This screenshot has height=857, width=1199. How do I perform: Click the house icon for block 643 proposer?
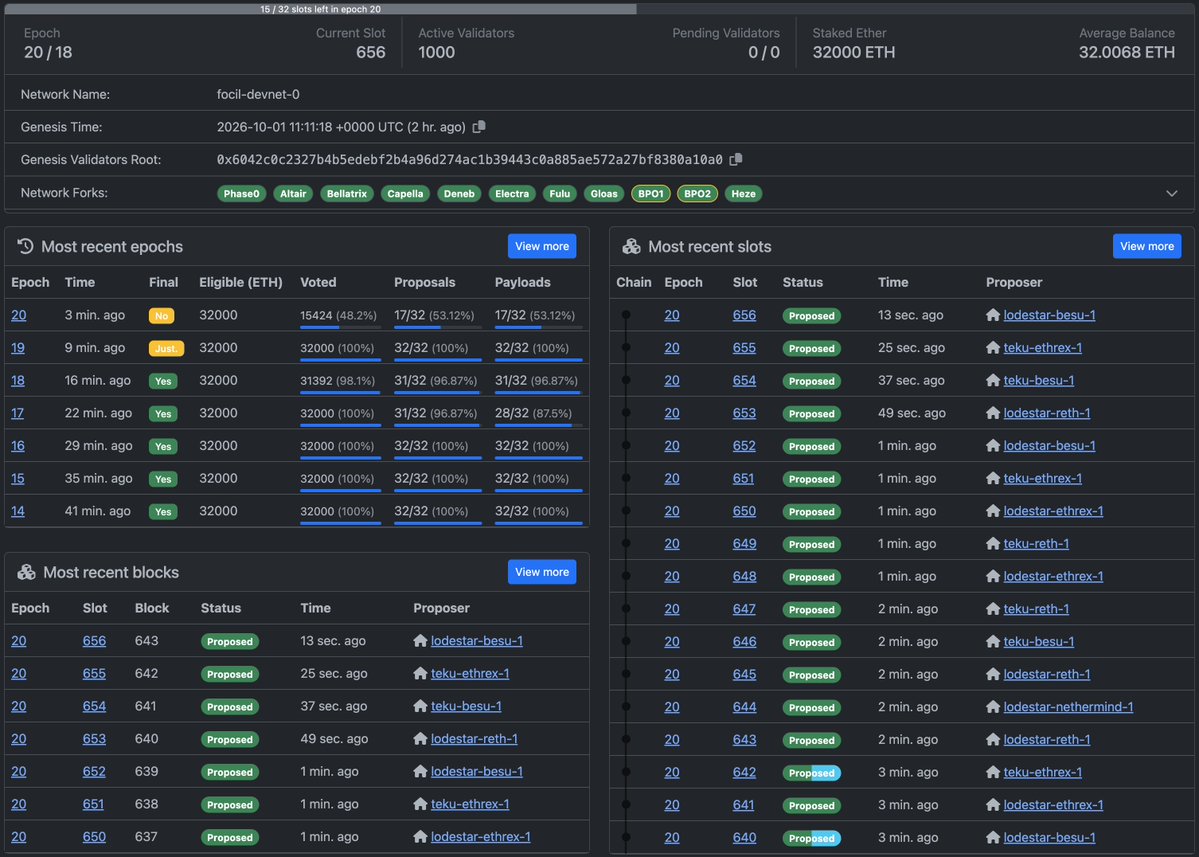[420, 641]
